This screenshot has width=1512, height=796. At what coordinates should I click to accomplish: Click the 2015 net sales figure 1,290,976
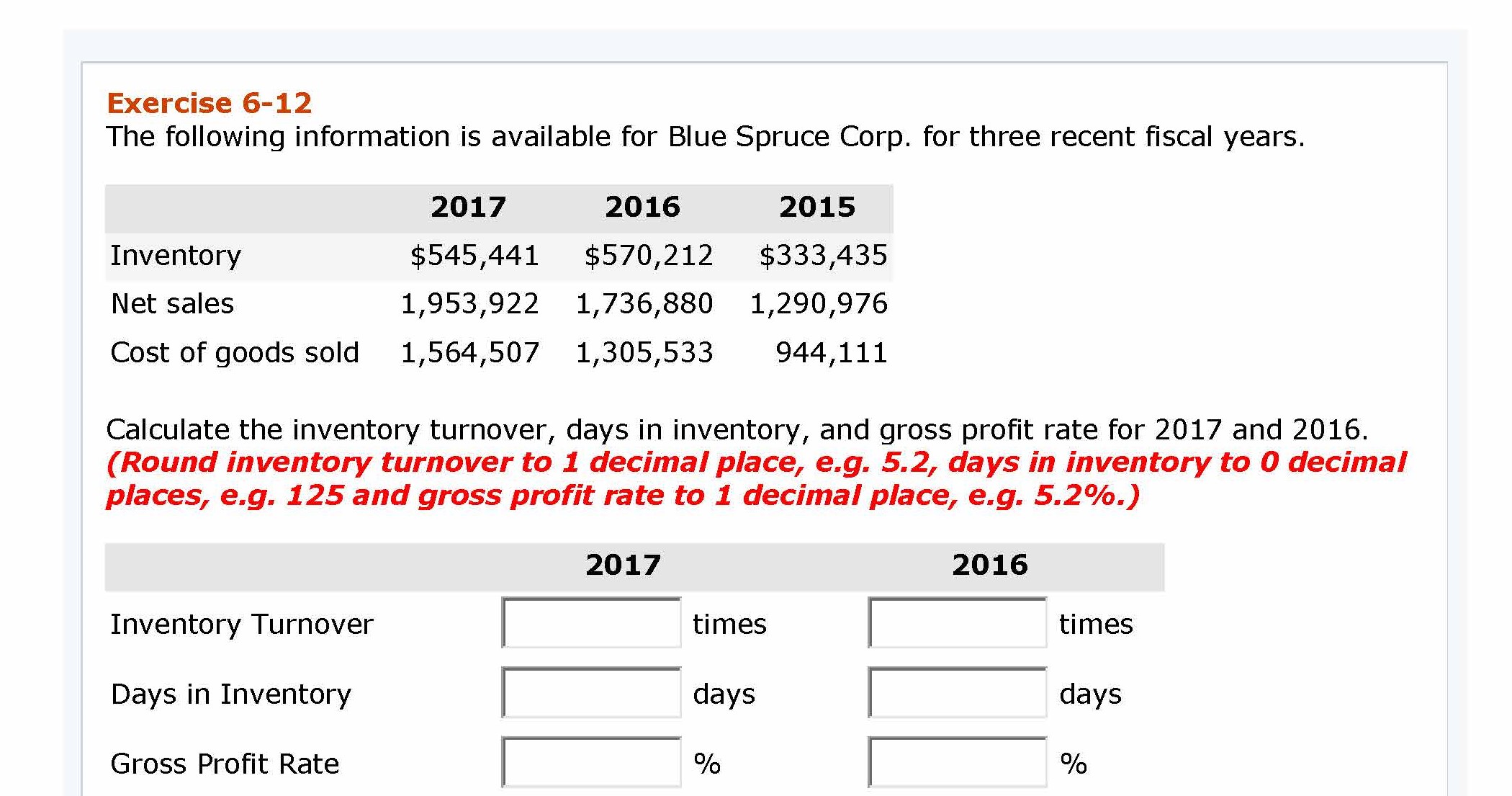coord(819,304)
